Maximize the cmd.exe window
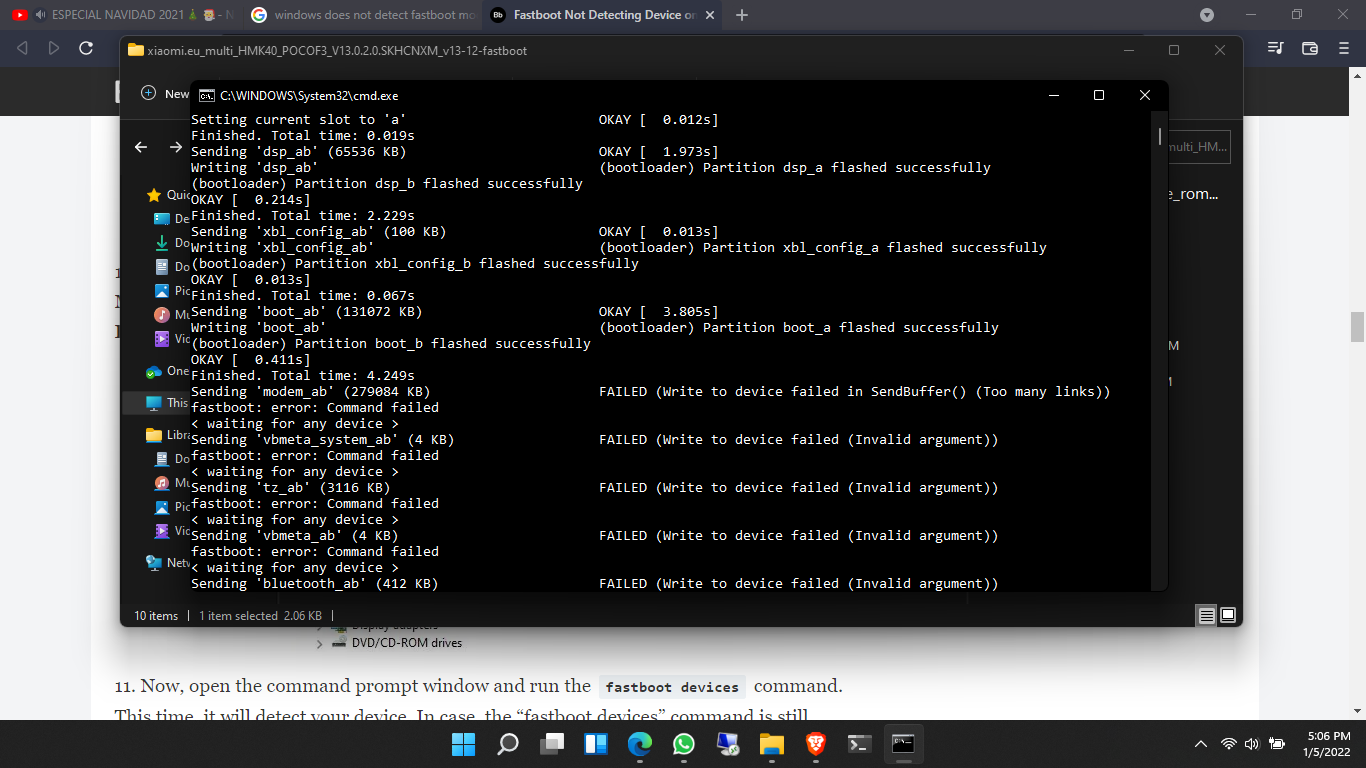1366x768 pixels. [x=1099, y=96]
